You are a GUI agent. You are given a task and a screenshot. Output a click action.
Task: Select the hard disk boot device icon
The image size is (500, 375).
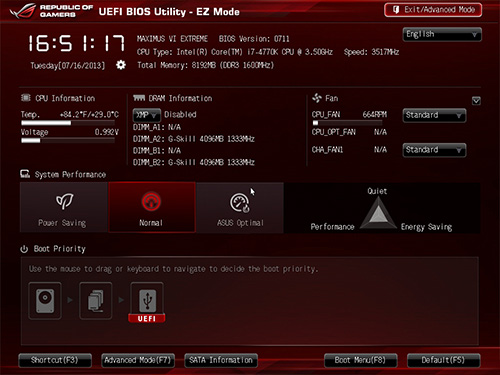coord(45,301)
